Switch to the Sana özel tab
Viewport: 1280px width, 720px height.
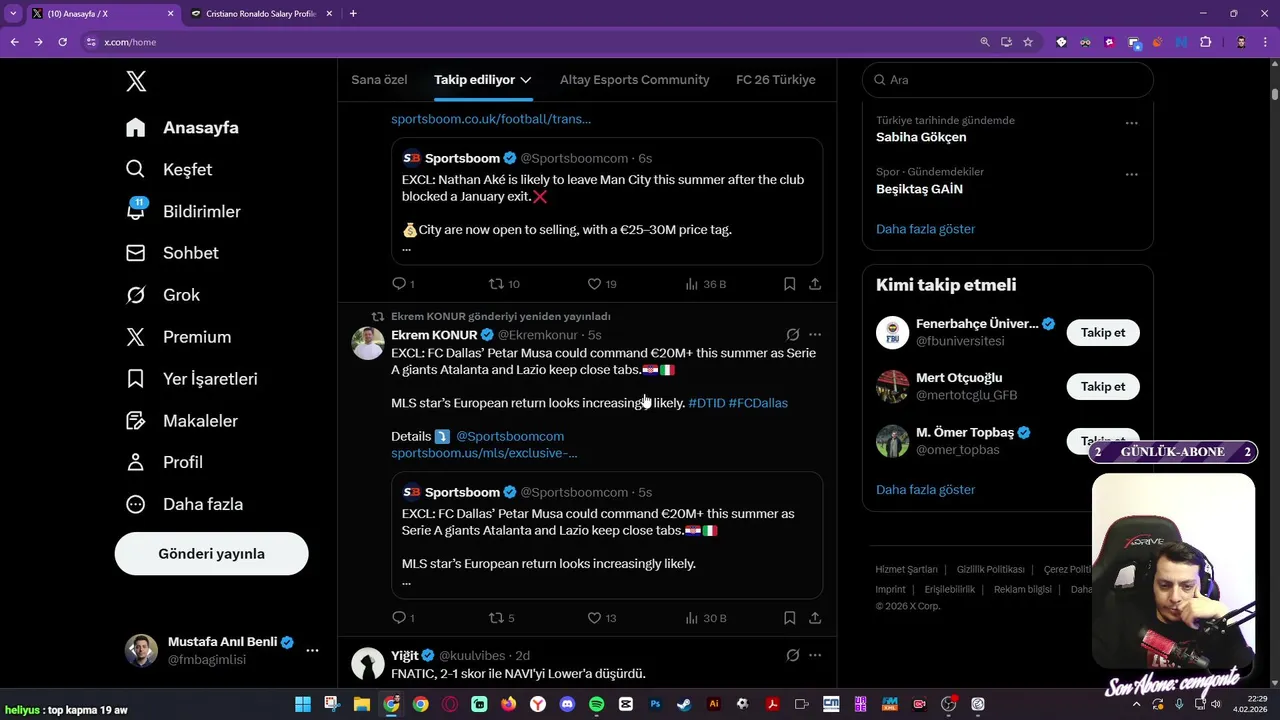pyautogui.click(x=379, y=80)
